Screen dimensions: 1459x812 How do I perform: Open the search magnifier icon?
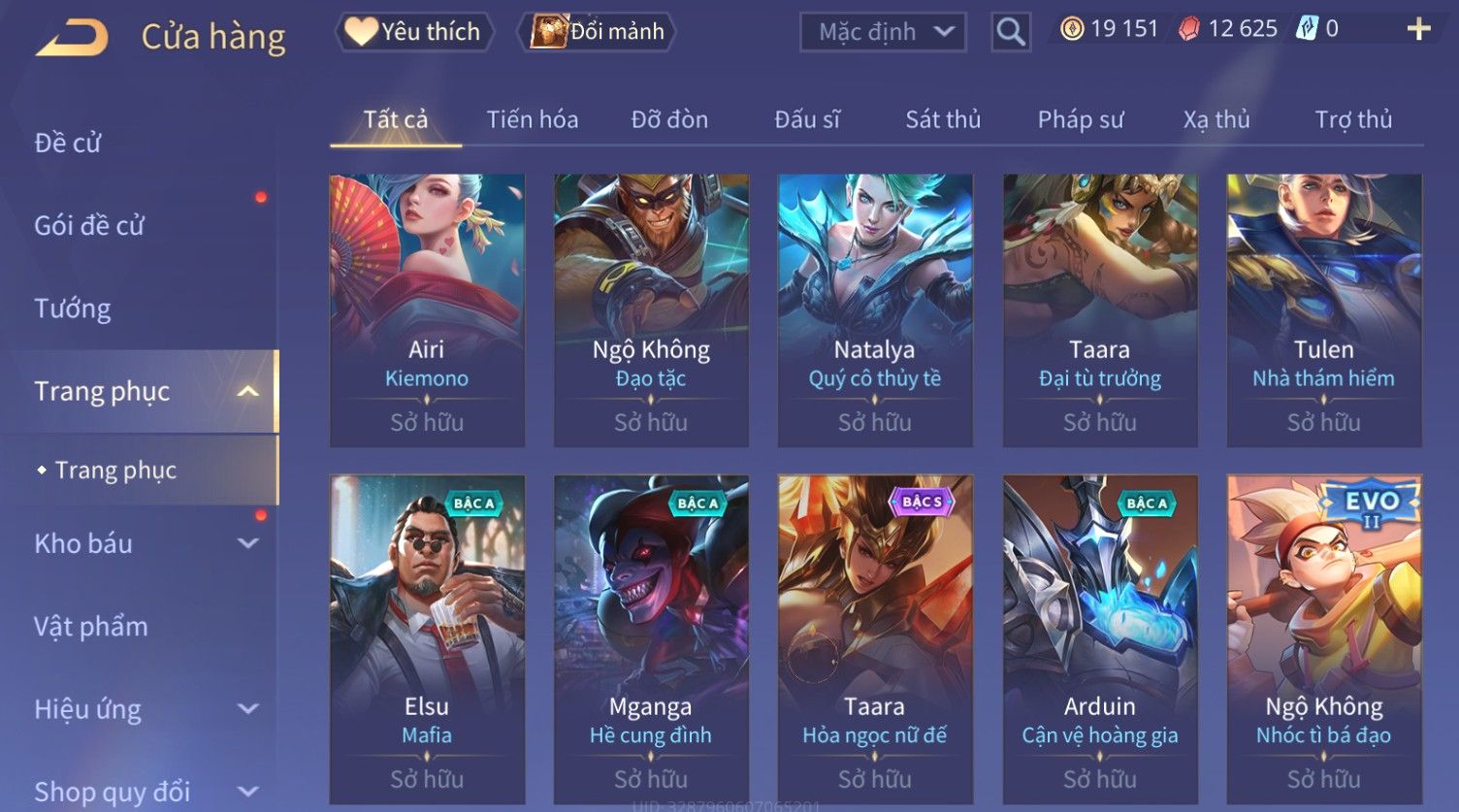point(1010,32)
